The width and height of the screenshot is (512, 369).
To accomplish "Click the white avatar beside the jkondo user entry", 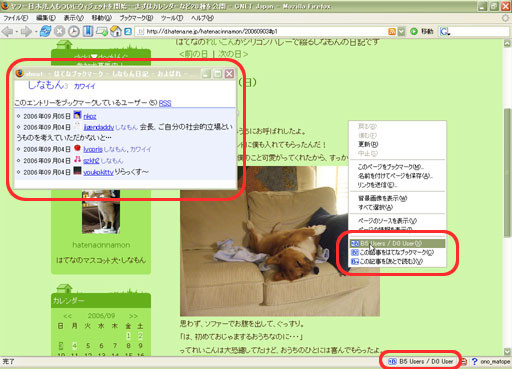I will (77, 126).
